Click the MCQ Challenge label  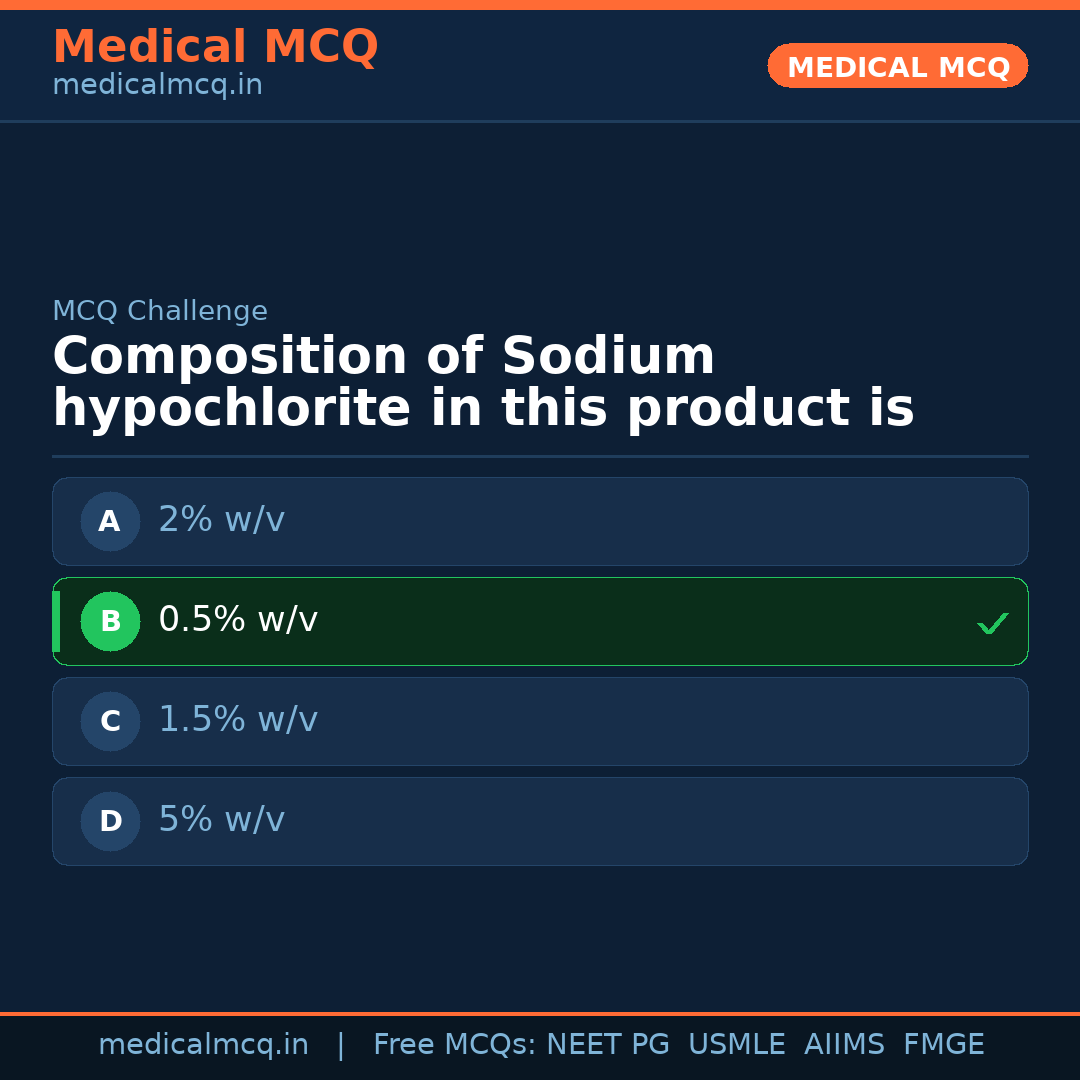tap(160, 311)
